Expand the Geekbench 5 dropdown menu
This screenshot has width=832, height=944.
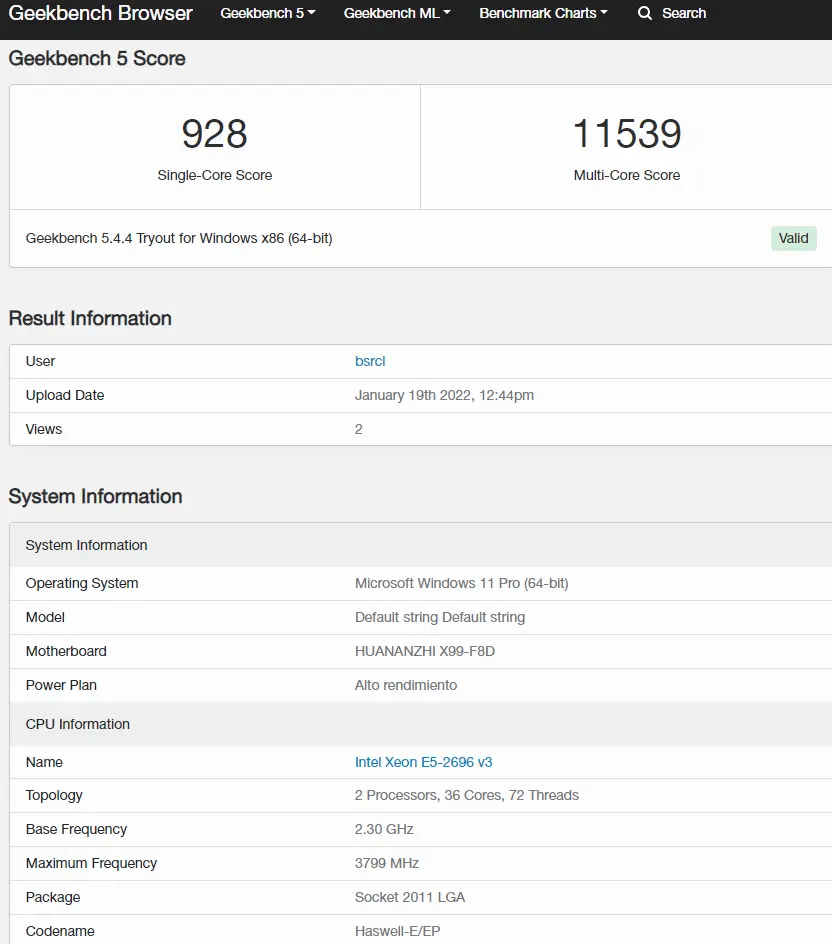pos(268,13)
